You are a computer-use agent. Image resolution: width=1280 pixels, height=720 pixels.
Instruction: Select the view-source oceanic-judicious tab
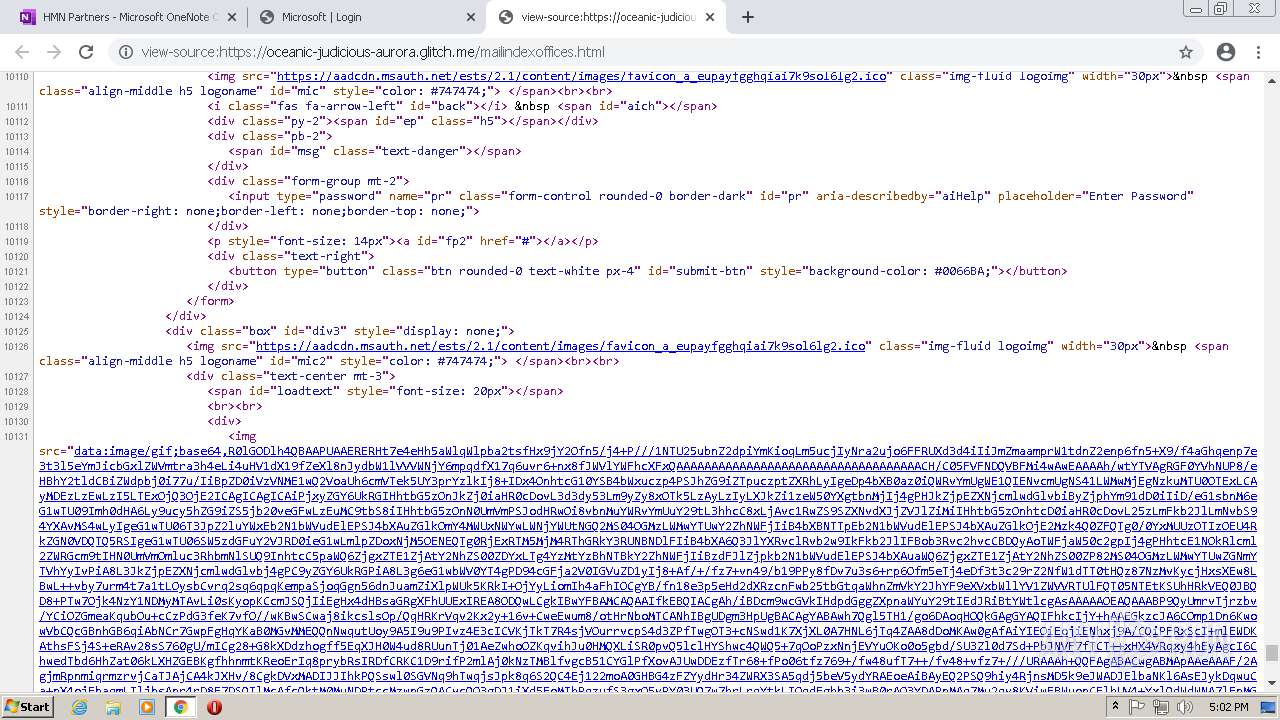pos(607,17)
